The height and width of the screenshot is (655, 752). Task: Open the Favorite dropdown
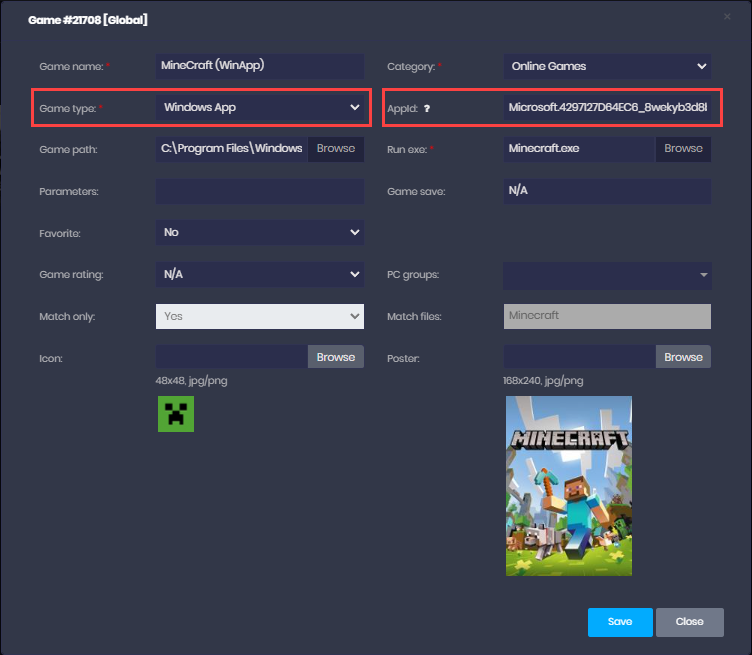tap(260, 232)
